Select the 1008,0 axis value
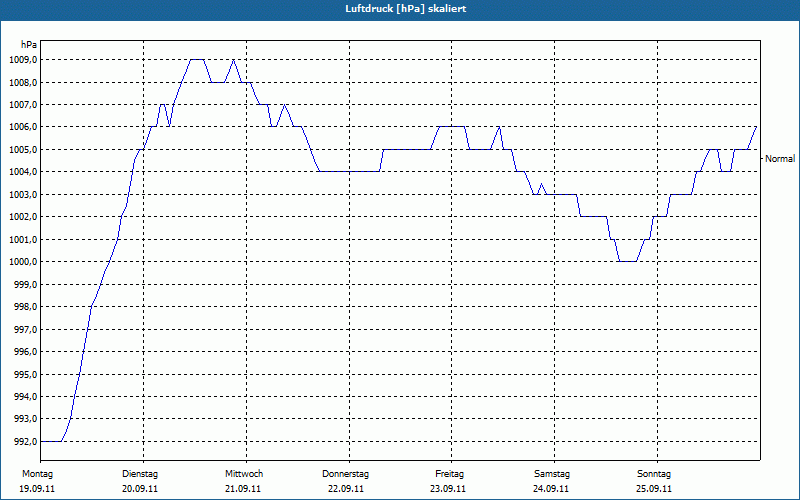 (23, 82)
